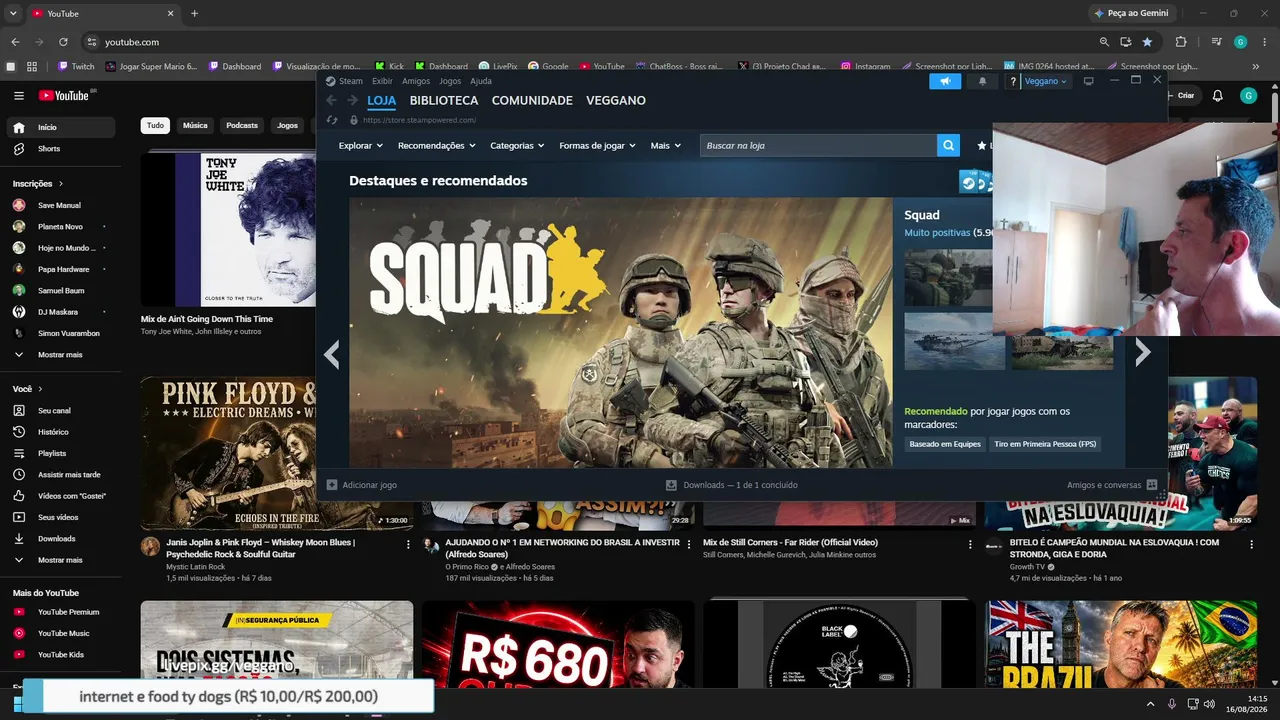Click the Tiro em Primeira Pessoa (FPS) tag
The height and width of the screenshot is (720, 1280).
click(x=1044, y=444)
